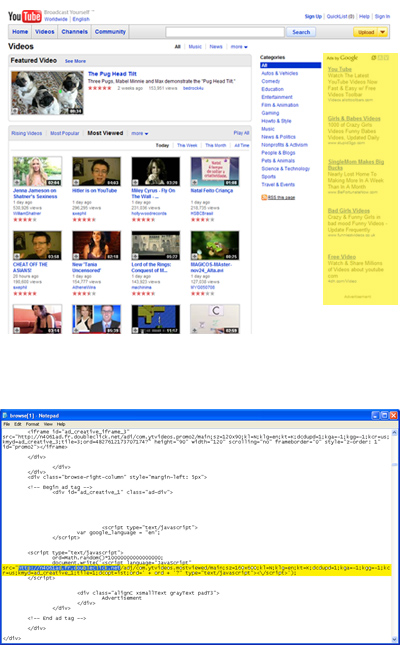Click Girls & Babes Videos ad link
This screenshot has height=645, width=400.
pos(354,118)
